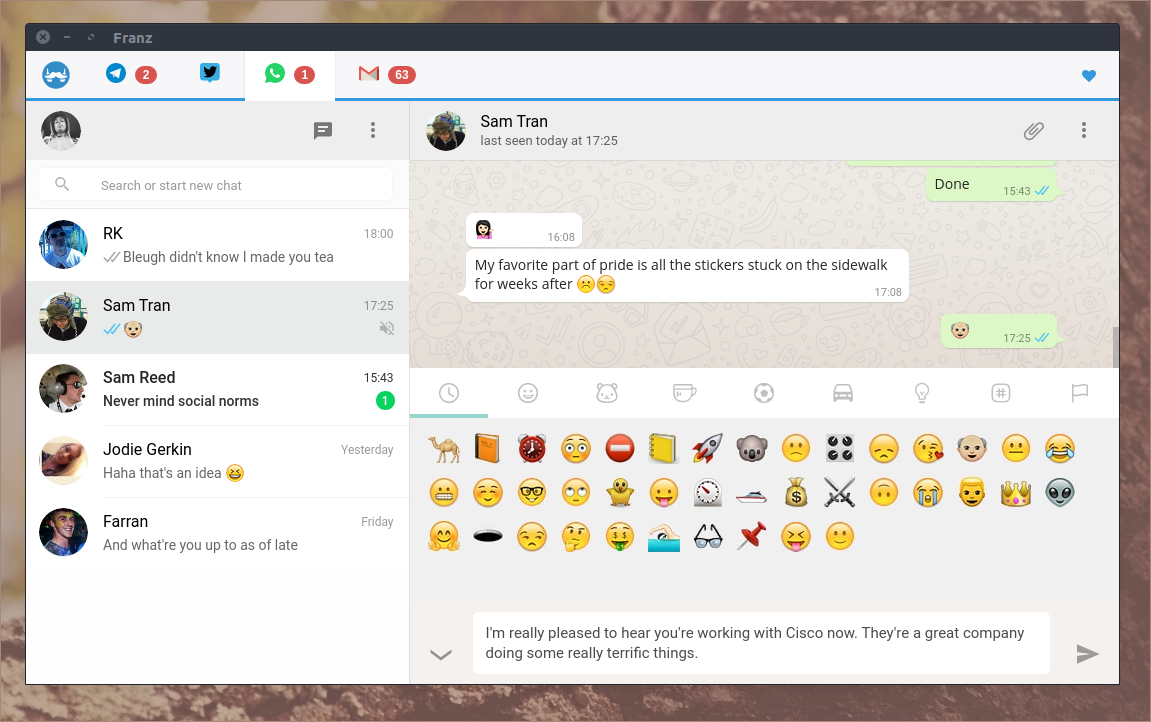Click the Franz heart icon
Image resolution: width=1151 pixels, height=722 pixels.
point(1088,75)
